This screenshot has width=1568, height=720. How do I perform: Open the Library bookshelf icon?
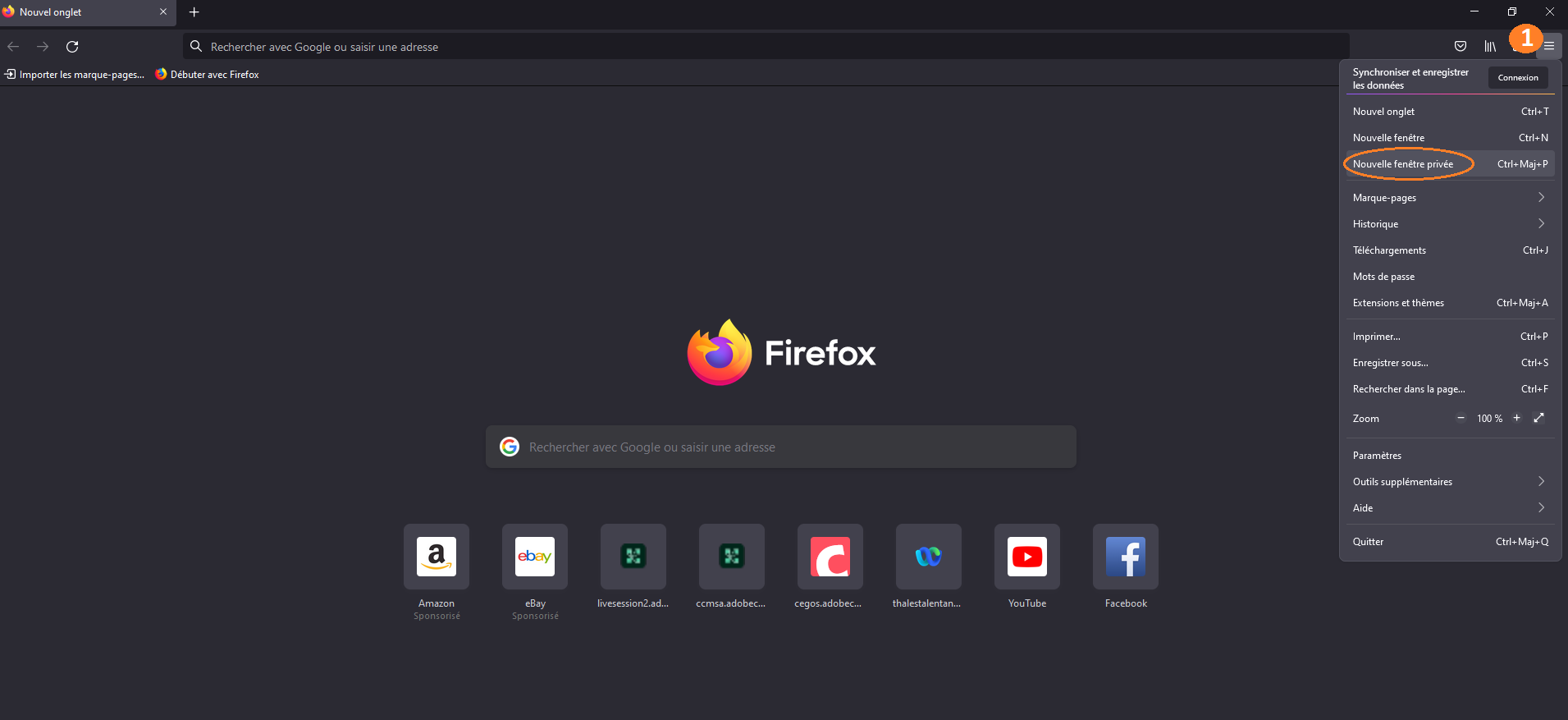(1490, 47)
